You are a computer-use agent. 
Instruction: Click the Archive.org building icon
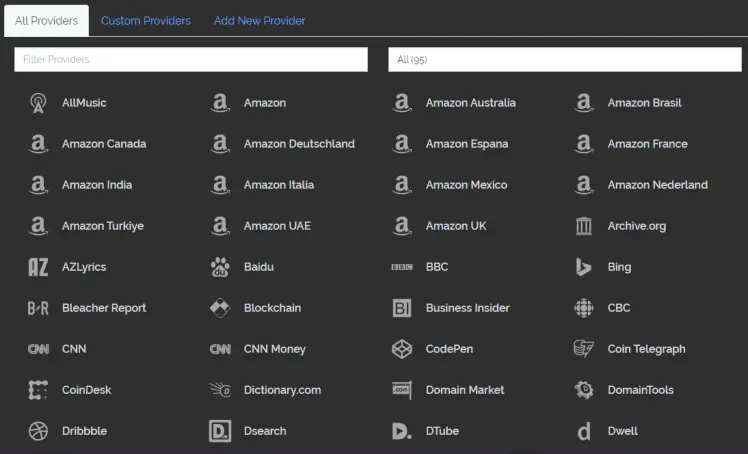[584, 226]
